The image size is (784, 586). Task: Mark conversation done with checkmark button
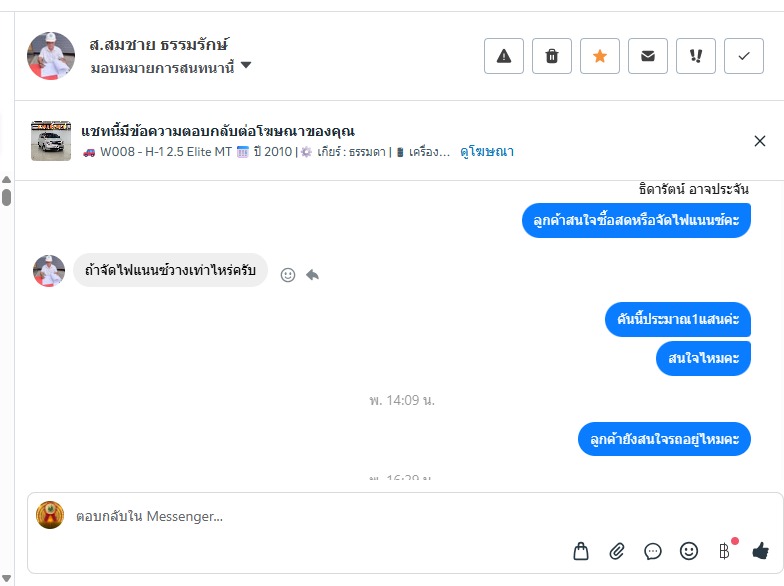coord(744,56)
